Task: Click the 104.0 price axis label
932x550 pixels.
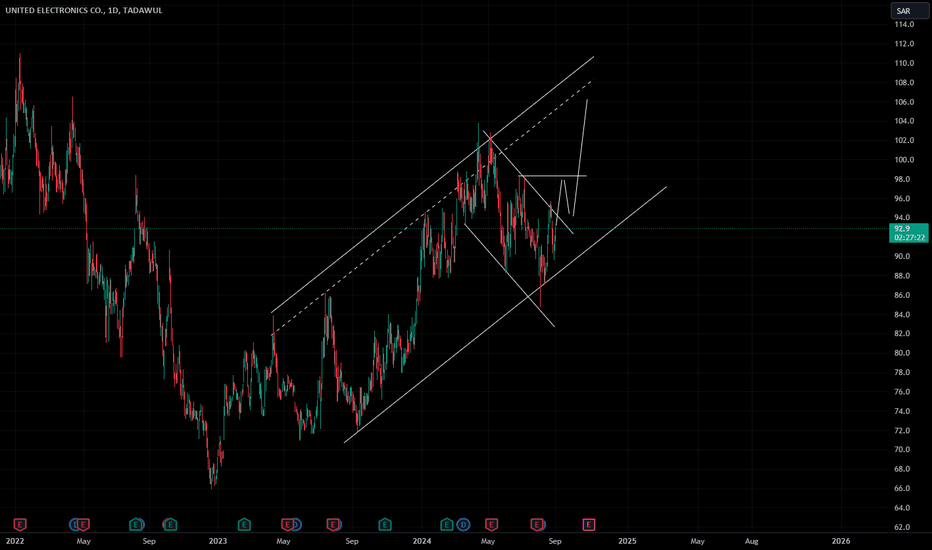Action: pos(903,121)
